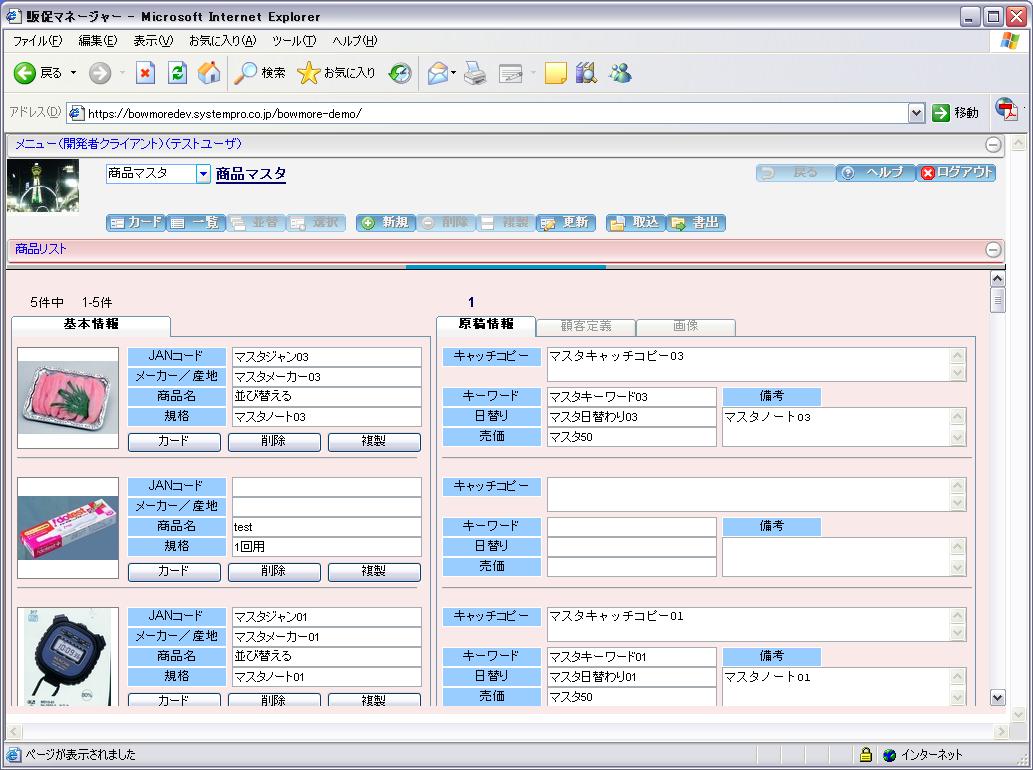This screenshot has height=770, width=1033.
Task: Collapse the メニュー panel header
Action: click(993, 145)
